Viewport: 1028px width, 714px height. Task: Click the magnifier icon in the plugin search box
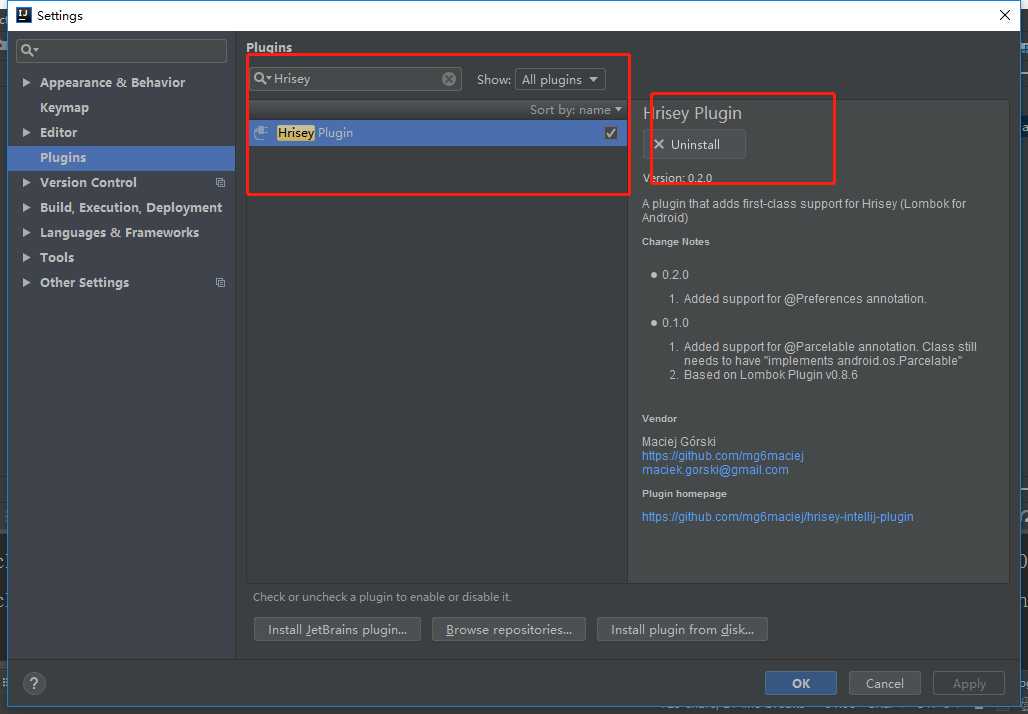(262, 79)
